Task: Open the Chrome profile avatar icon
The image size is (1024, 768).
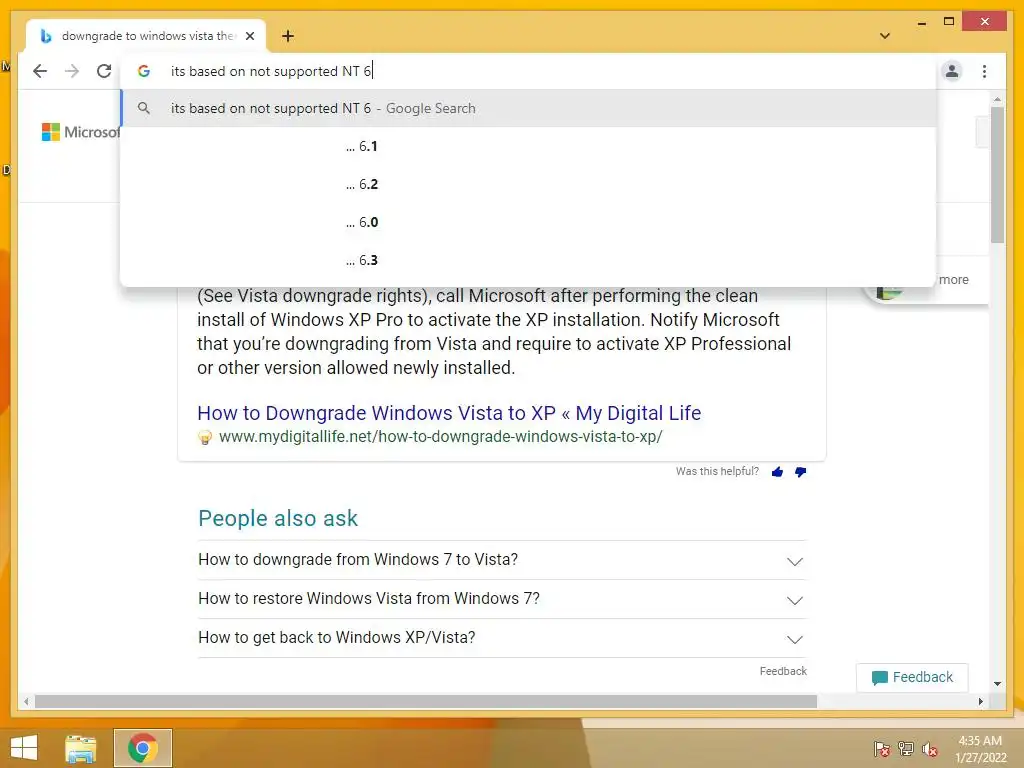Action: 952,71
